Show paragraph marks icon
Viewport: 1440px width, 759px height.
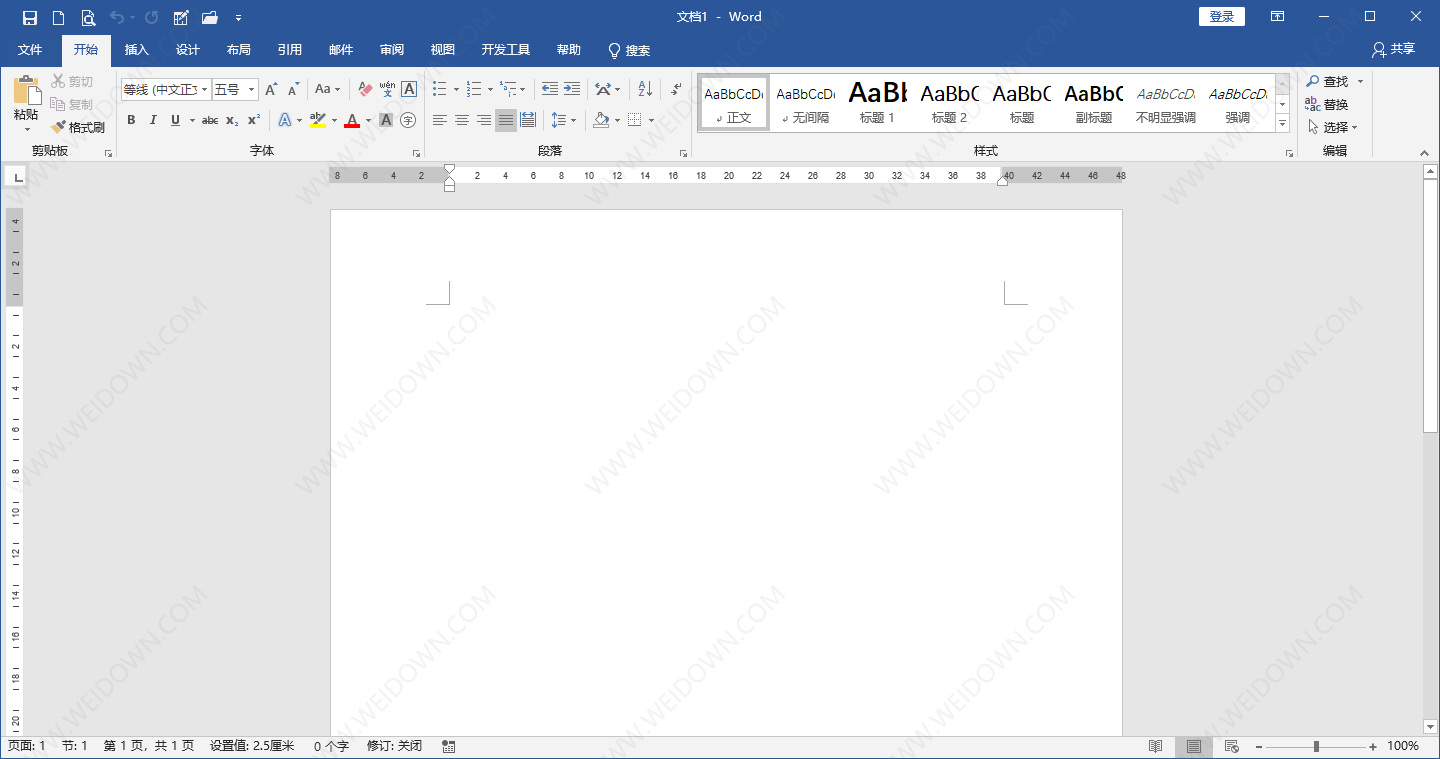point(677,90)
